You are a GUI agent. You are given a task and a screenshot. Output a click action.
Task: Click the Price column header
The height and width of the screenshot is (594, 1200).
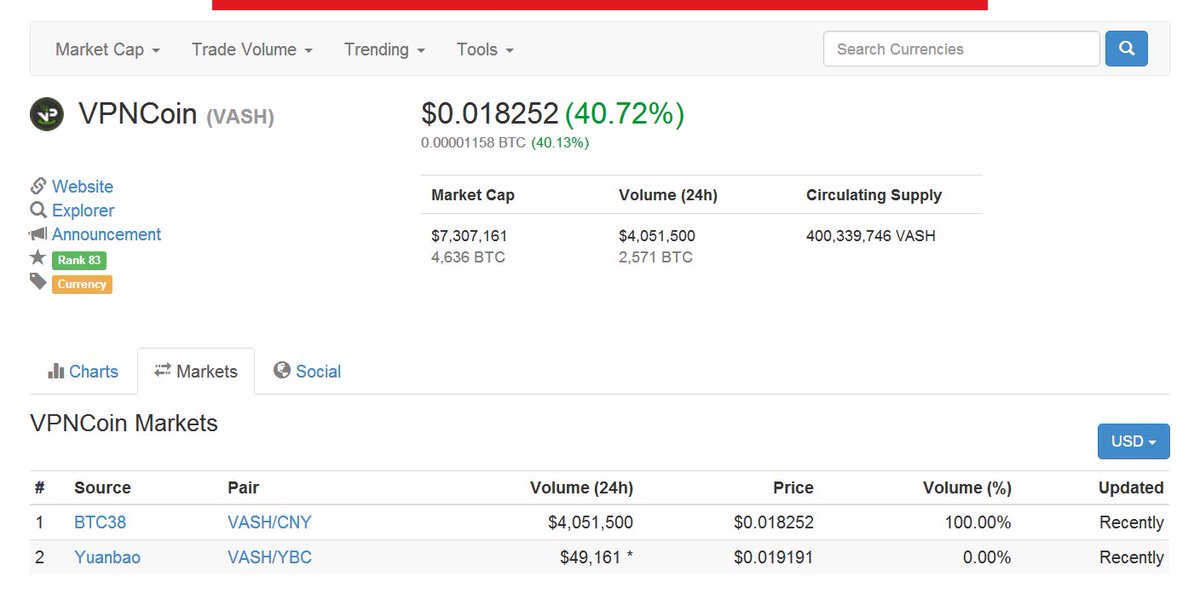coord(793,488)
